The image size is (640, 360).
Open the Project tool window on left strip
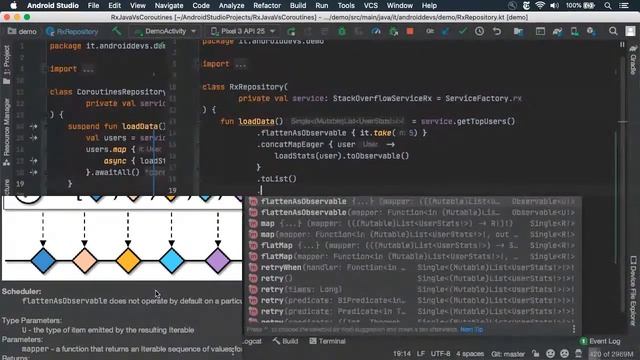coord(7,64)
